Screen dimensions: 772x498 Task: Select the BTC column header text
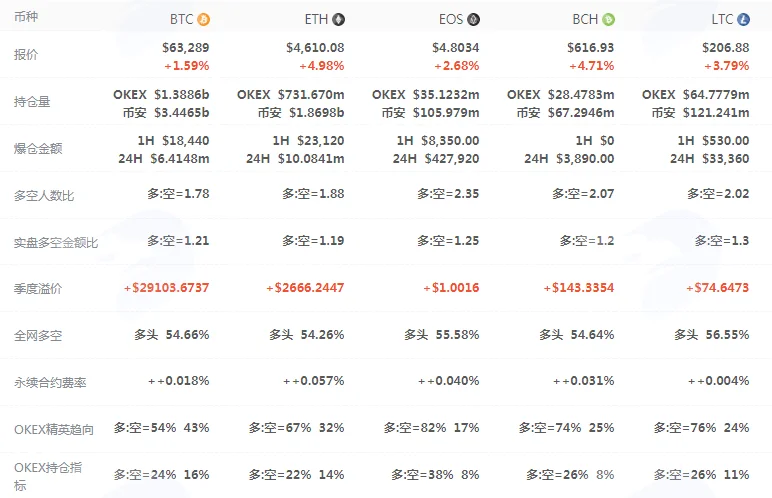[x=182, y=19]
